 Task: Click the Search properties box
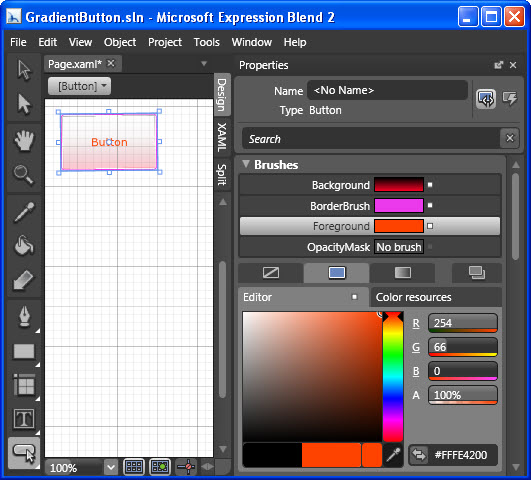371,138
